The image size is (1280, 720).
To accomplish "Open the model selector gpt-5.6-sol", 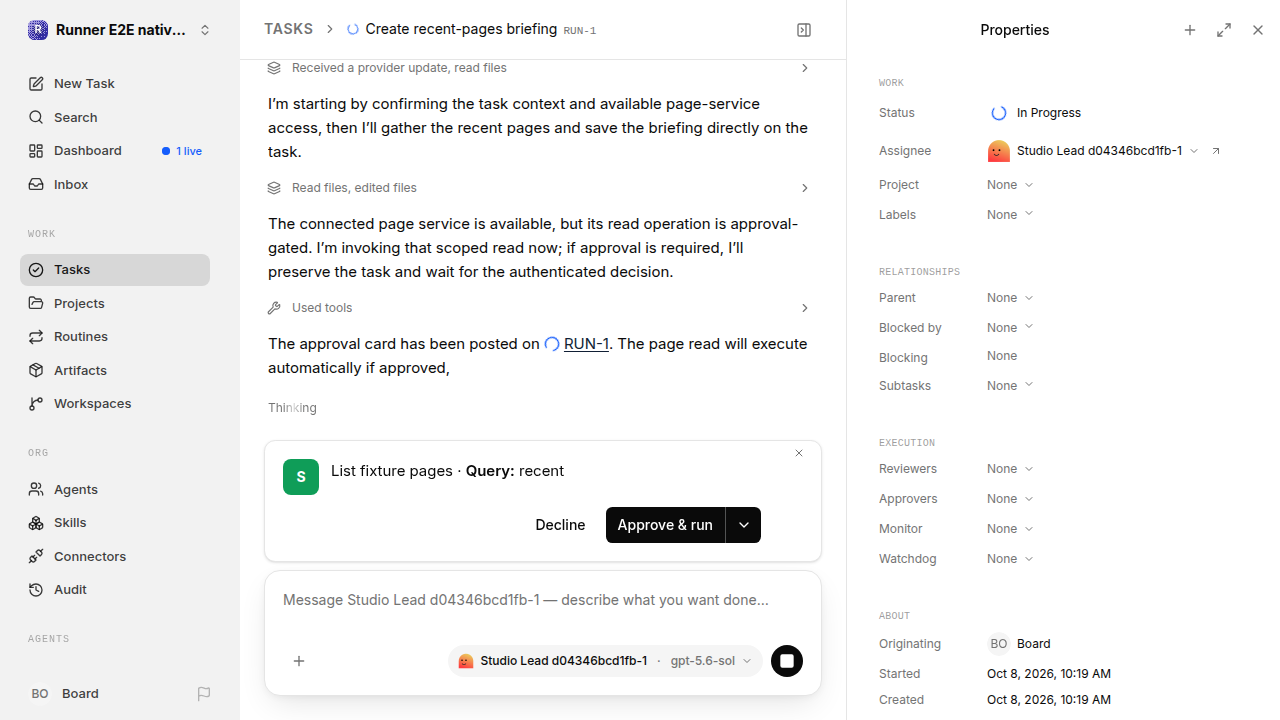I will [x=711, y=661].
